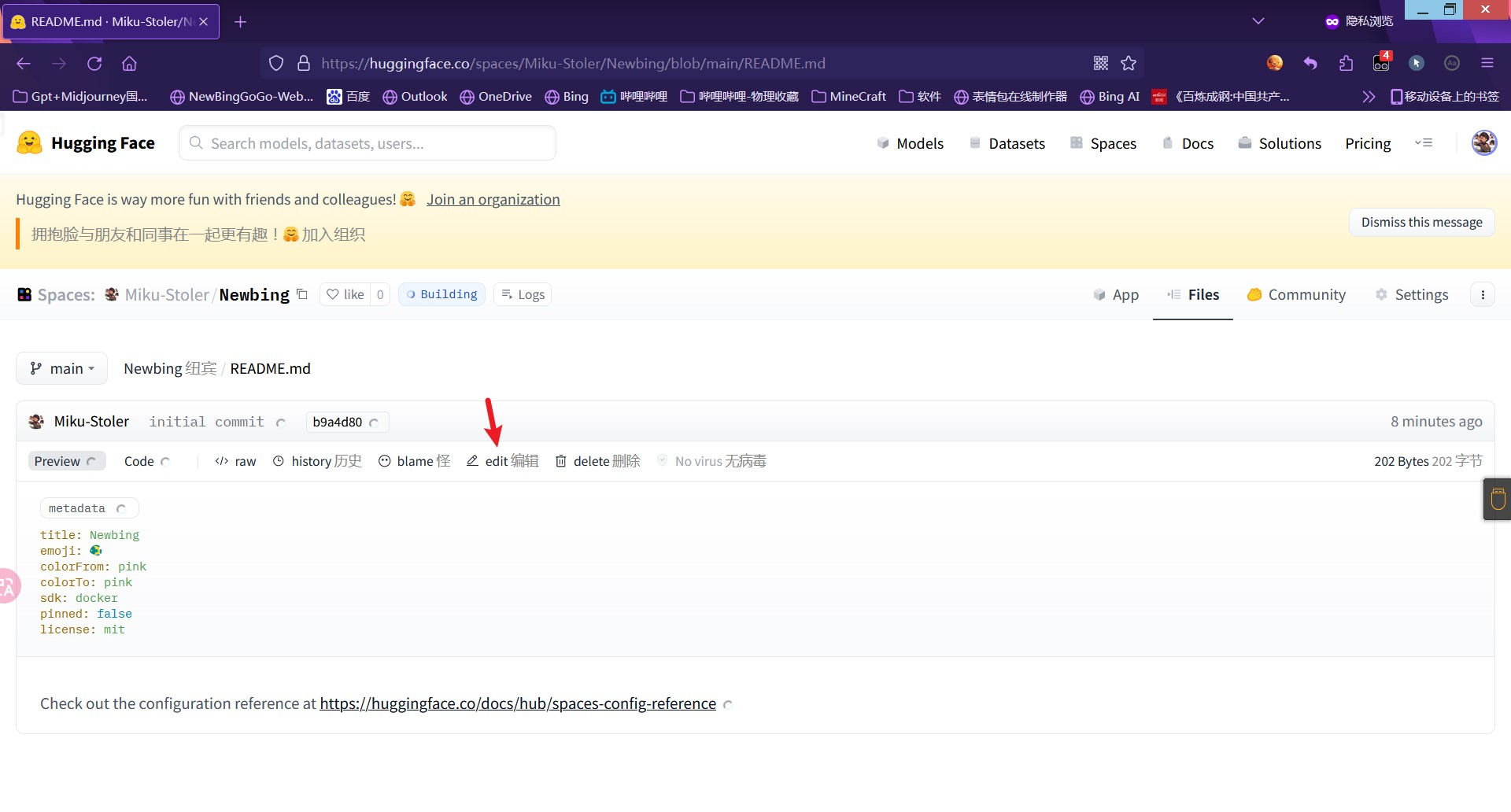View the raw README file

coord(235,461)
